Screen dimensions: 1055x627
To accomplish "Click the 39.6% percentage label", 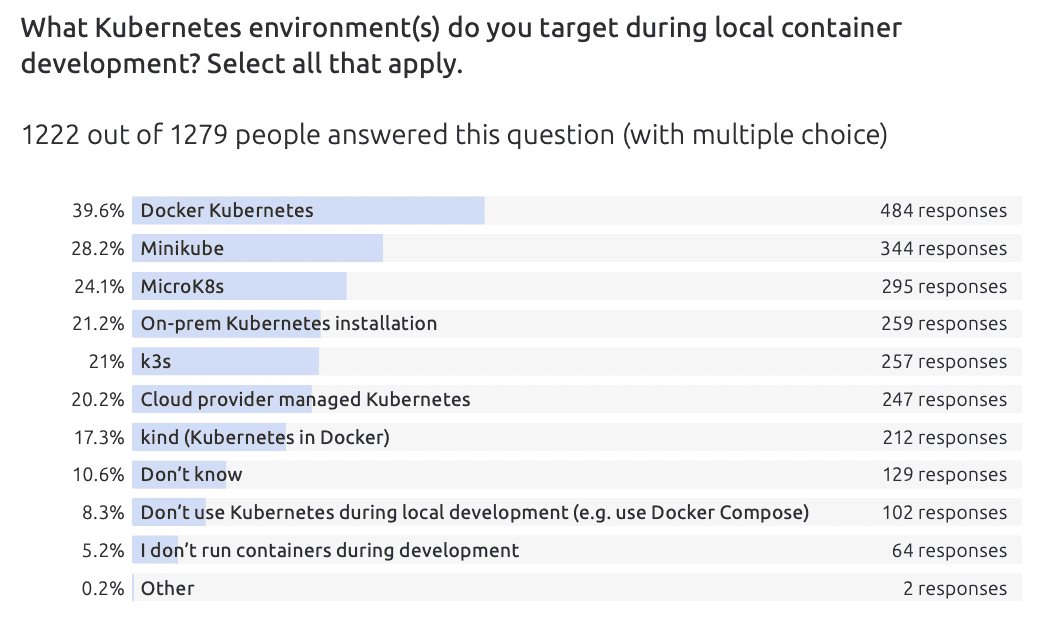I will coord(98,211).
